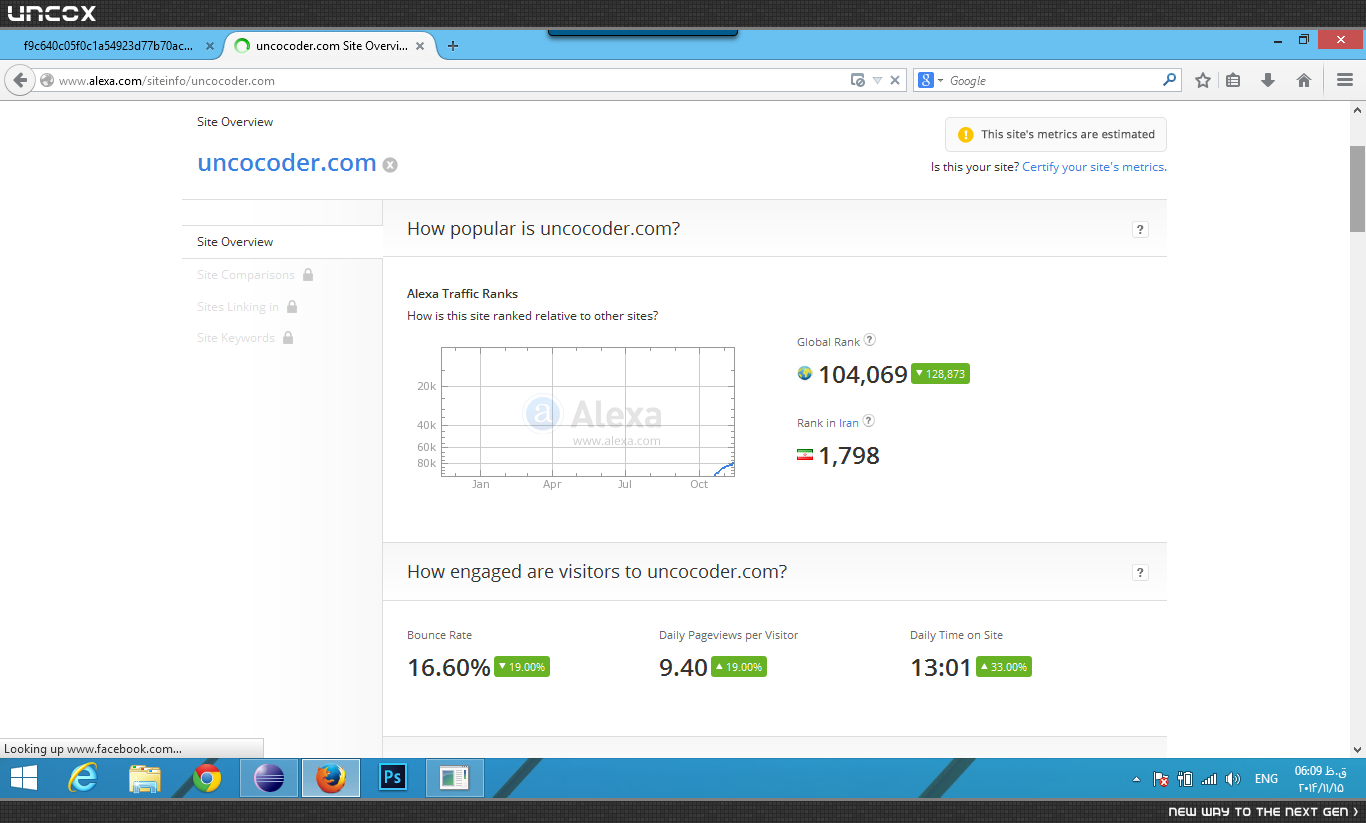Click the lock icon beside Site Keywords
The width and height of the screenshot is (1366, 823).
(x=288, y=337)
